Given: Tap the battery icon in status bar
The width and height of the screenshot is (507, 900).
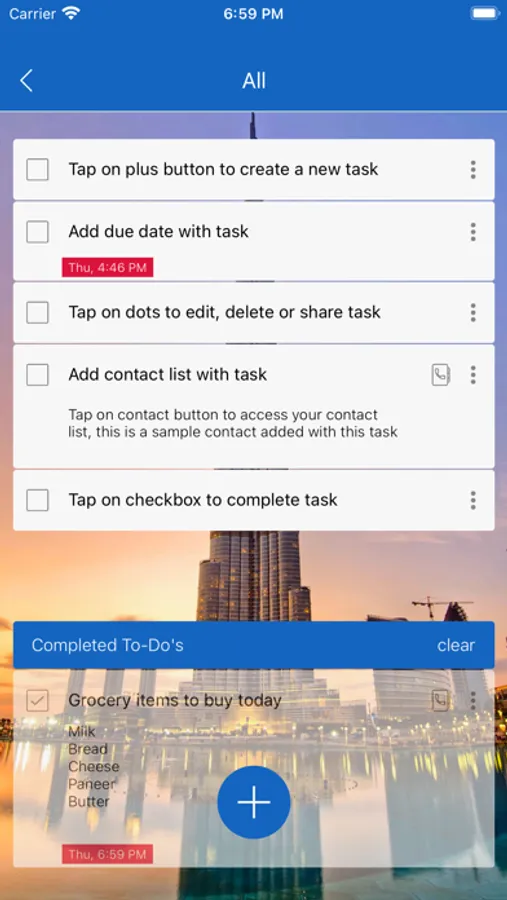Looking at the screenshot, I should pos(485,14).
